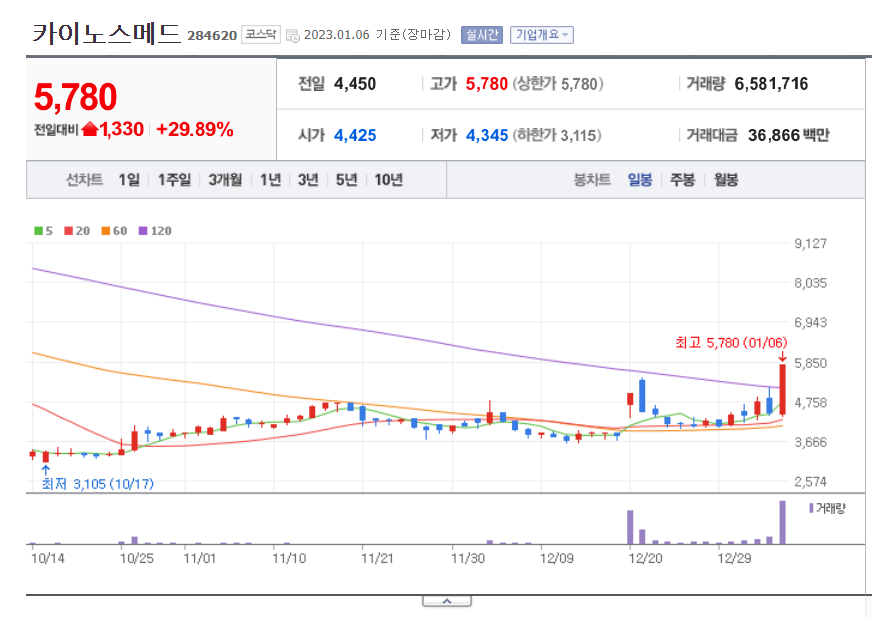Select the 3개월 line chart tab

point(225,180)
